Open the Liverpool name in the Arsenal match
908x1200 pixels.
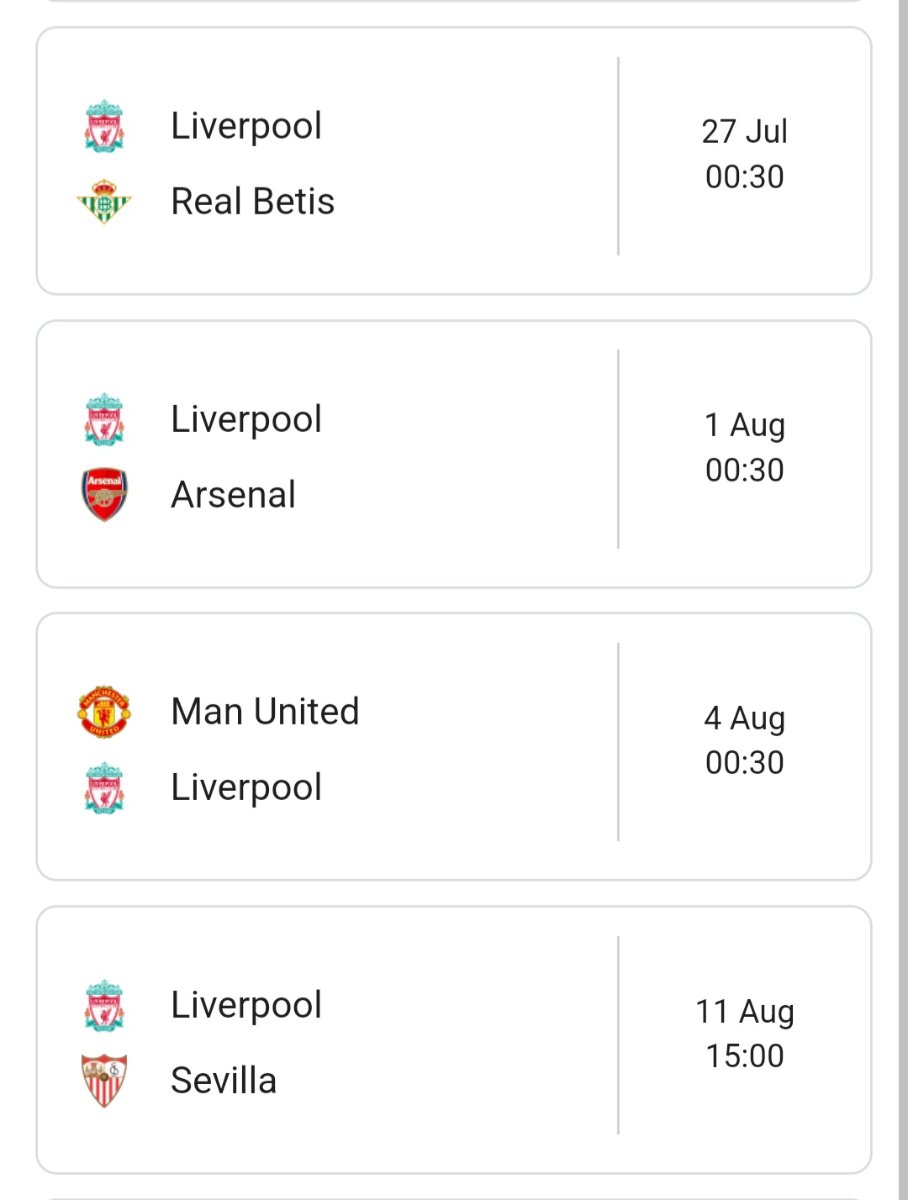click(x=247, y=420)
